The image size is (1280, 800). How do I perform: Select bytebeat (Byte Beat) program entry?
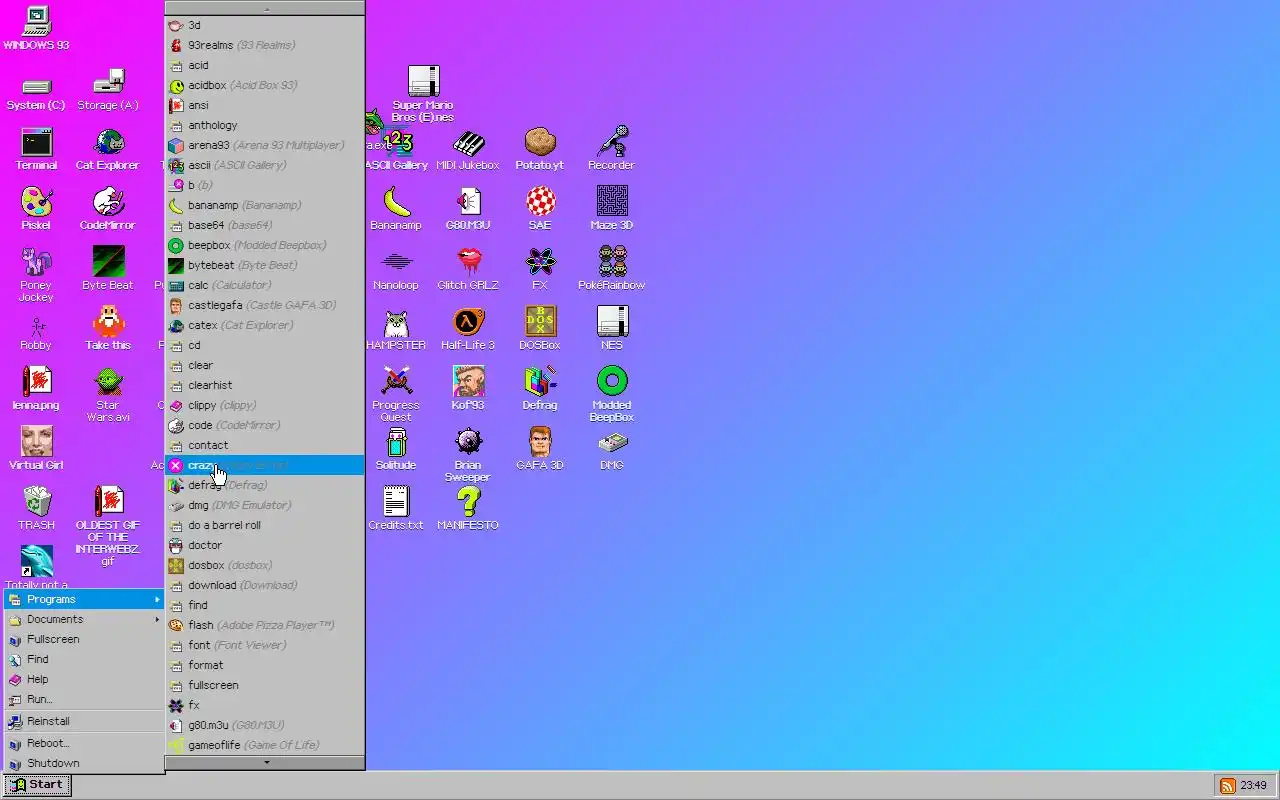coord(265,265)
